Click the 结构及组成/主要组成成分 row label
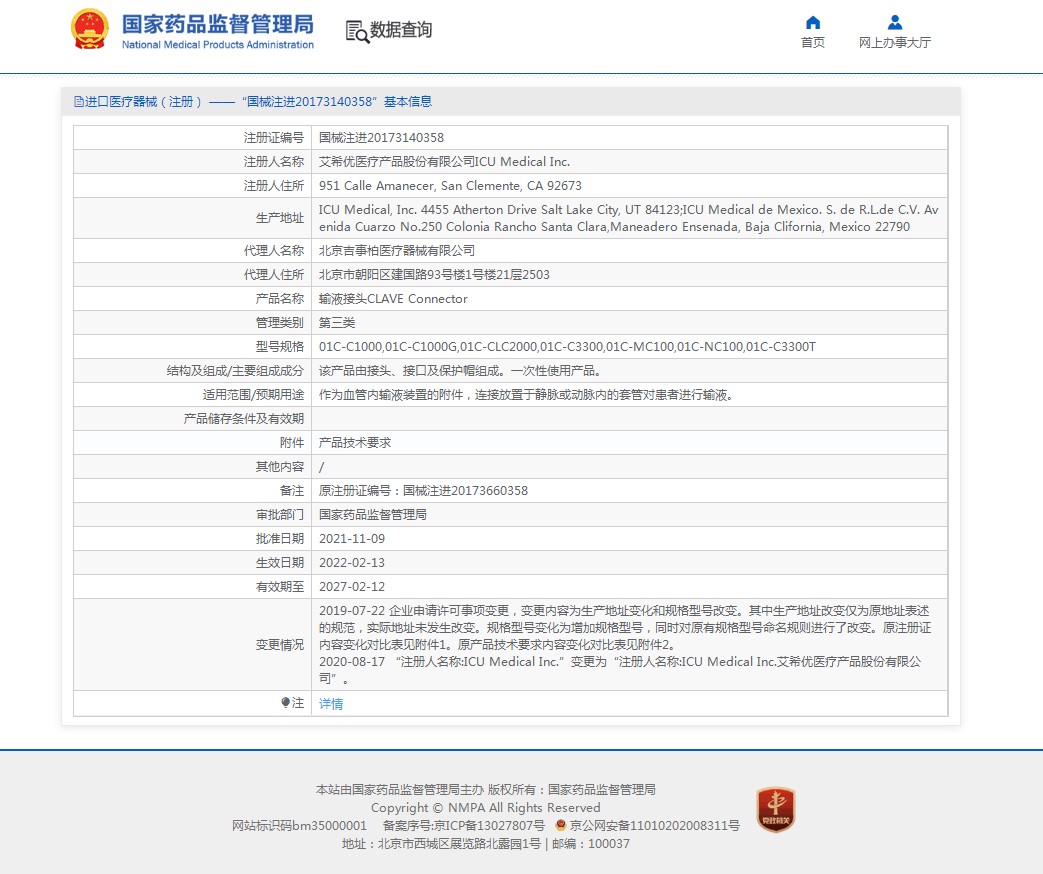This screenshot has height=874, width=1043. pyautogui.click(x=235, y=370)
